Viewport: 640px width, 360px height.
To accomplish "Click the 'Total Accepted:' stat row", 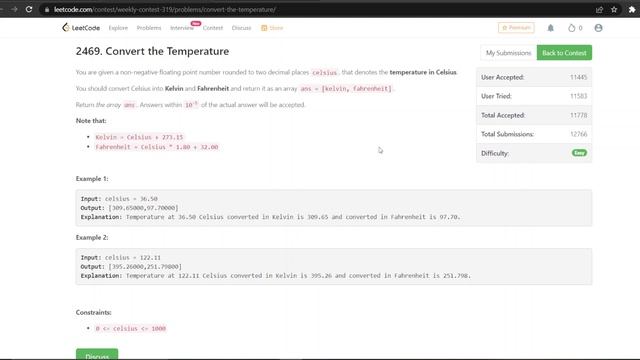I will 534,115.
